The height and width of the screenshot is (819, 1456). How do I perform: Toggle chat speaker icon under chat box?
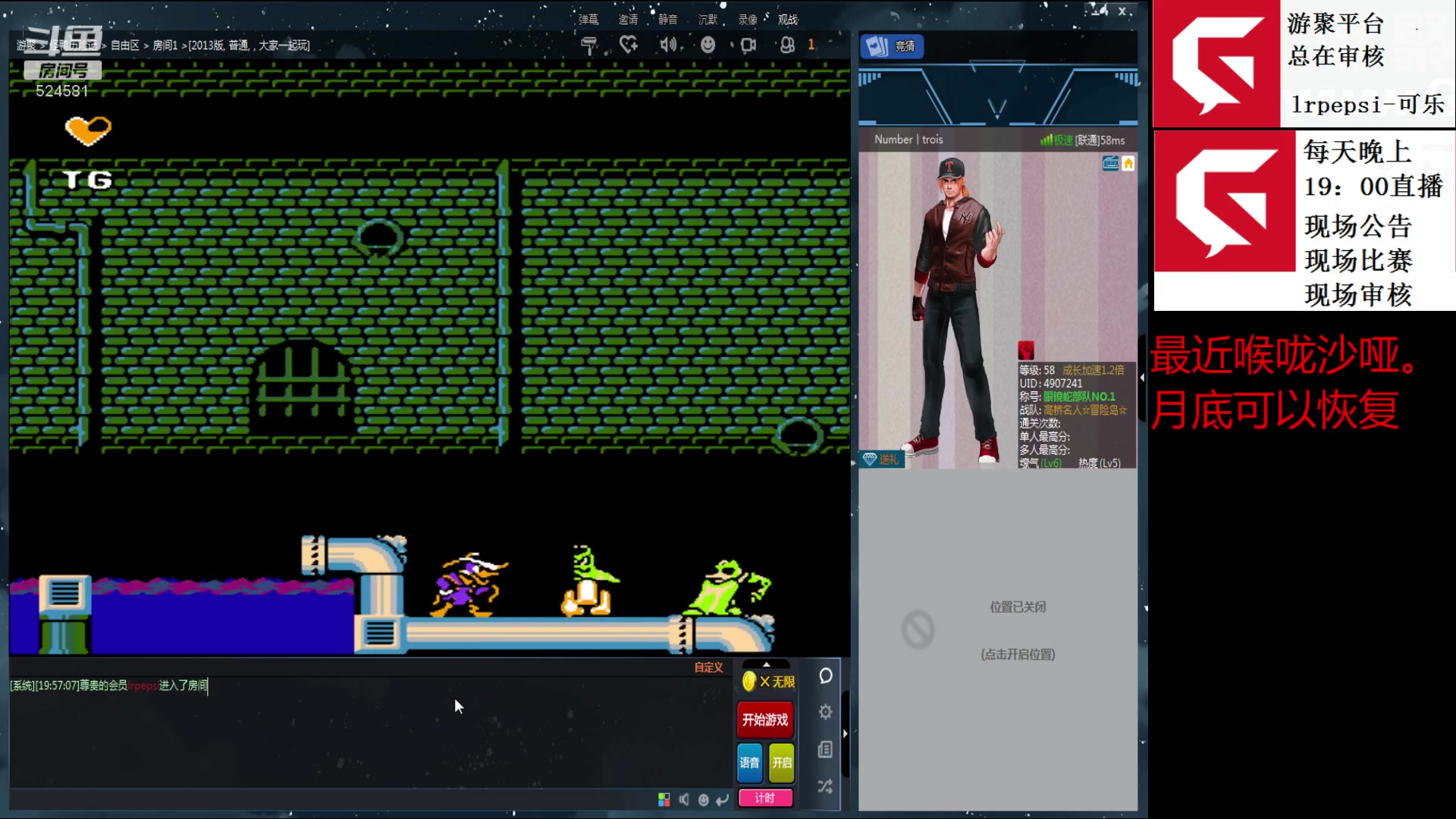pos(684,799)
